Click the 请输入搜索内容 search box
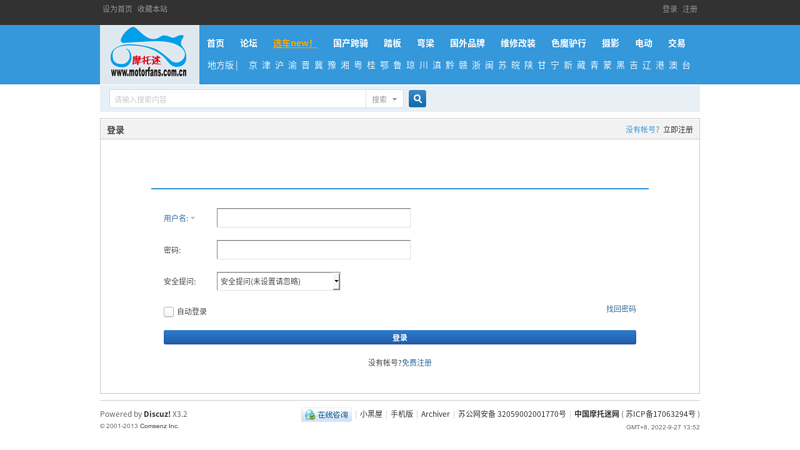The width and height of the screenshot is (800, 450). point(237,99)
